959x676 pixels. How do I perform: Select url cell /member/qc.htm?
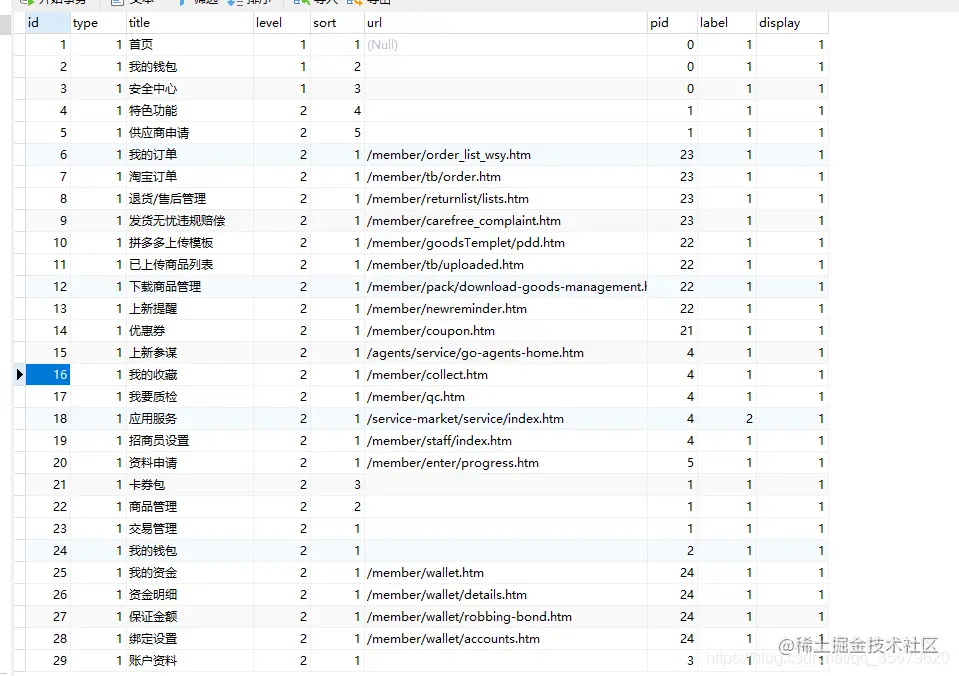[x=506, y=397]
